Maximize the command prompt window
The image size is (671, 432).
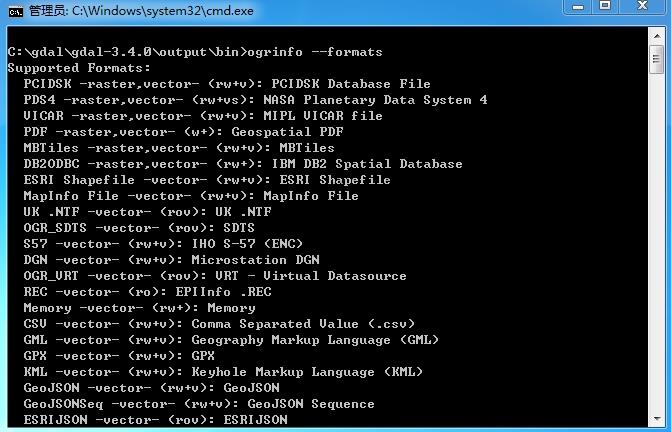[x=605, y=6]
